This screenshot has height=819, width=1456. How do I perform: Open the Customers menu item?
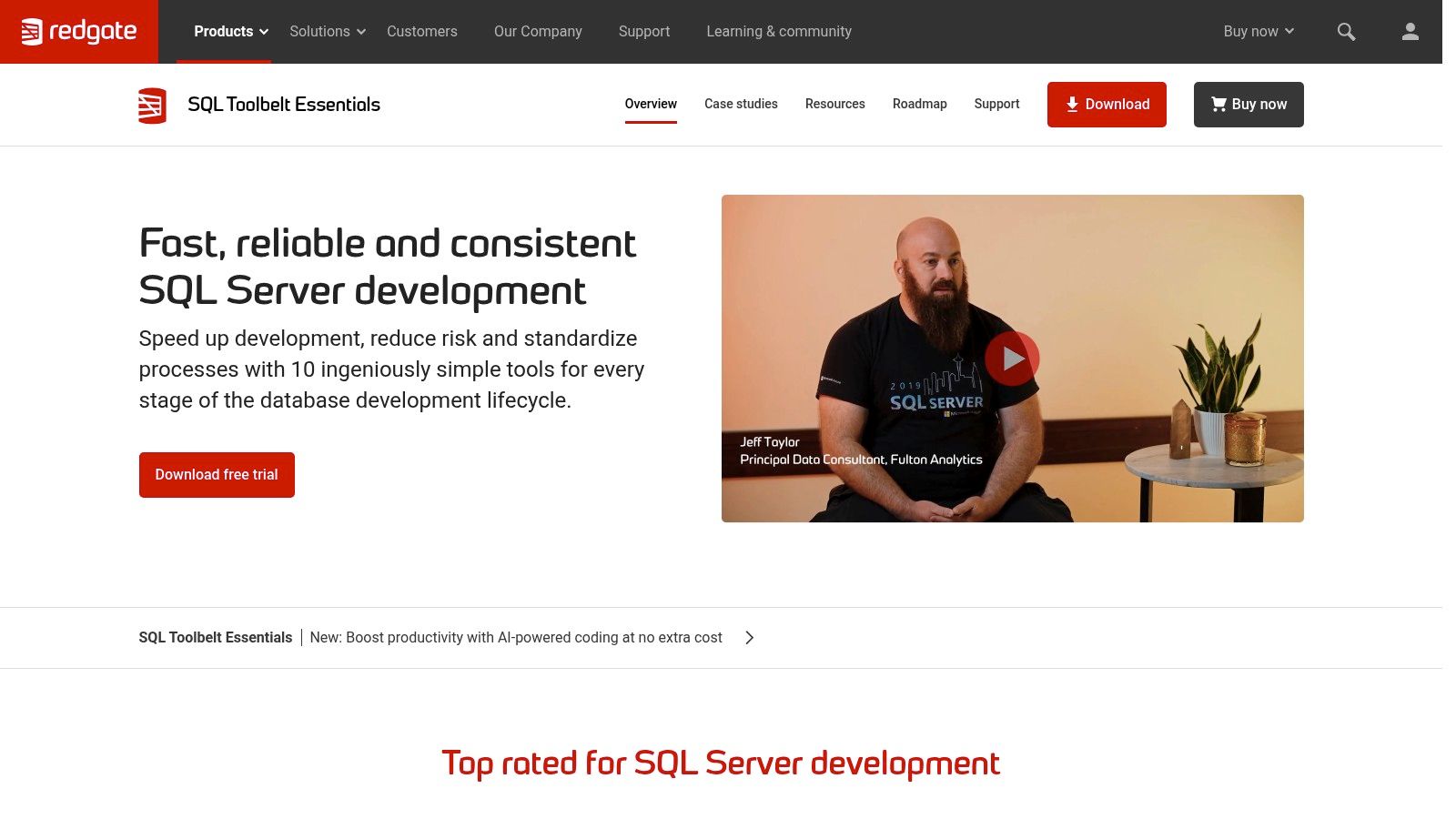(421, 31)
